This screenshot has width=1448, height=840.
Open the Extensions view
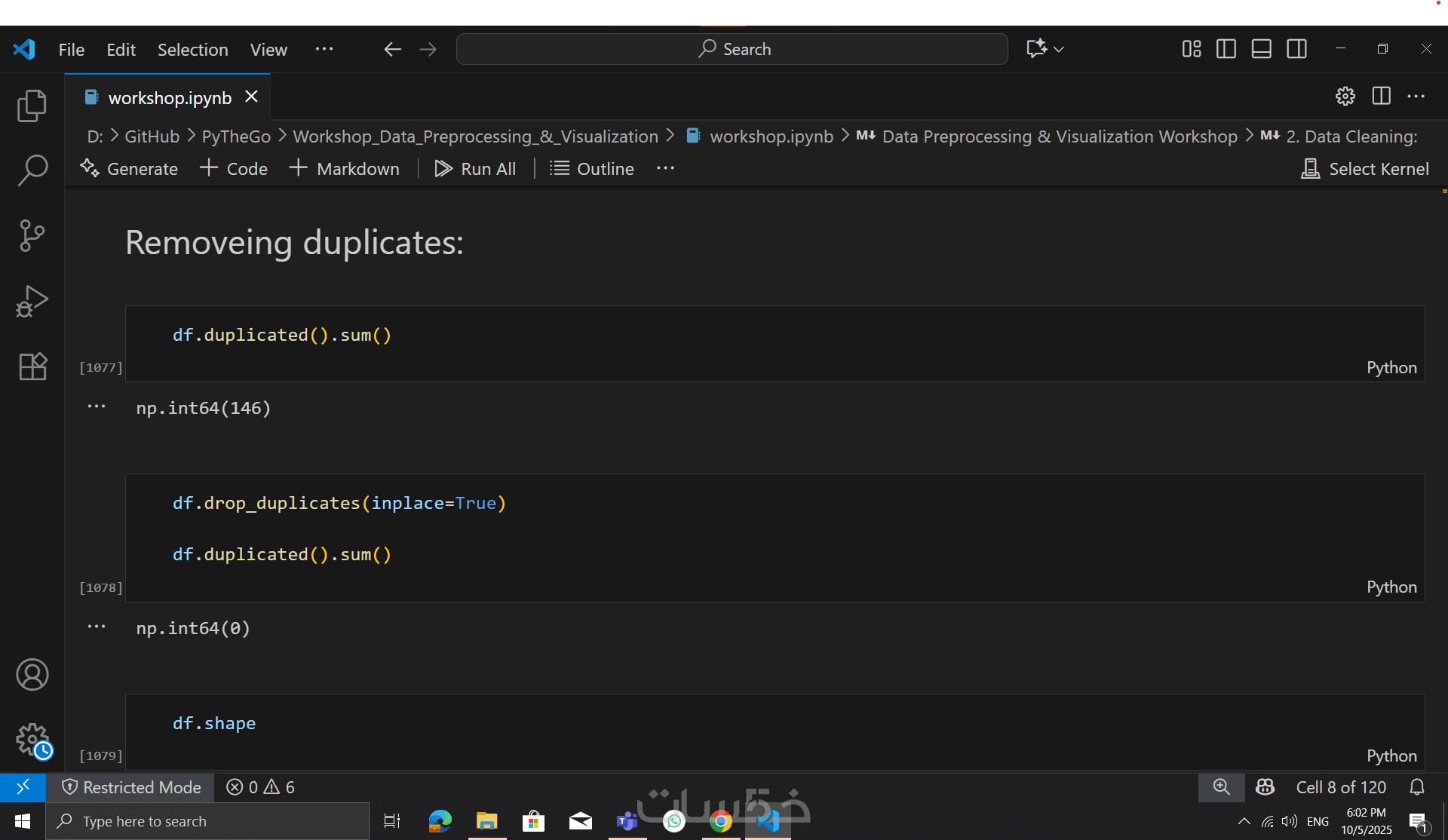coord(32,366)
